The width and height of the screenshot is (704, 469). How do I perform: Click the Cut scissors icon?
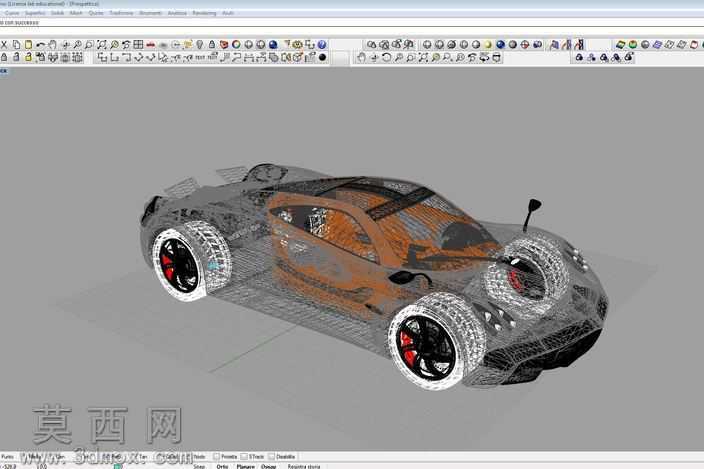pos(4,44)
